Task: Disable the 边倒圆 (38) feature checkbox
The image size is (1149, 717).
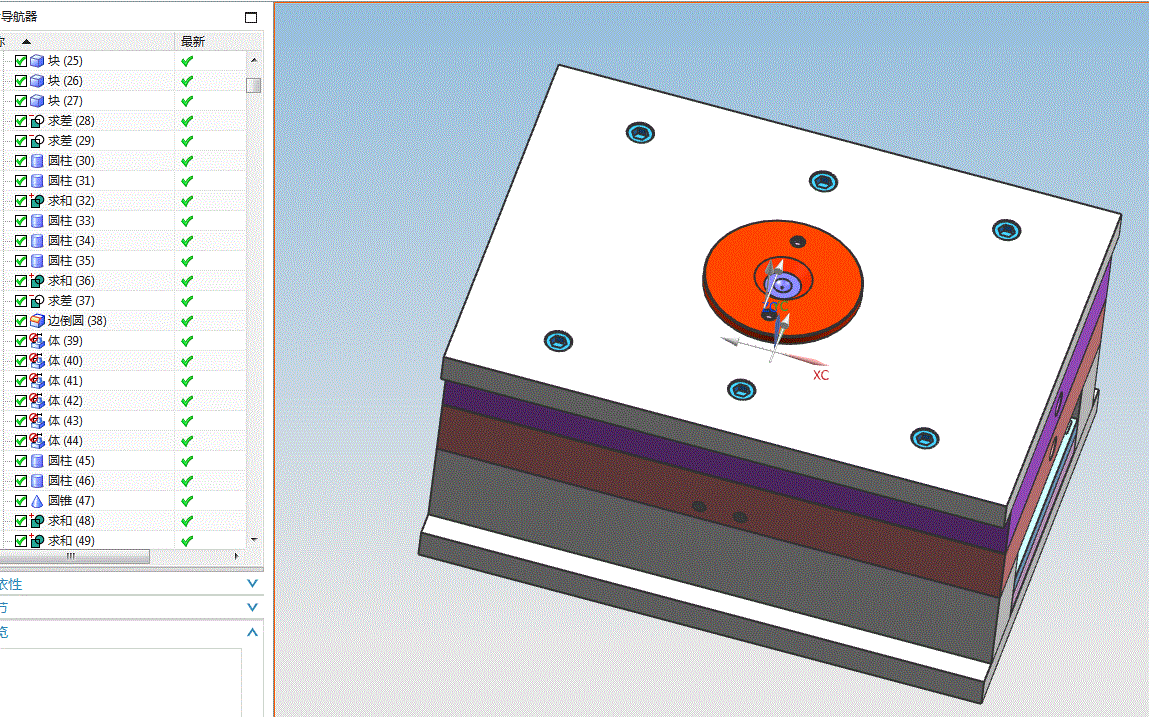Action: coord(21,320)
